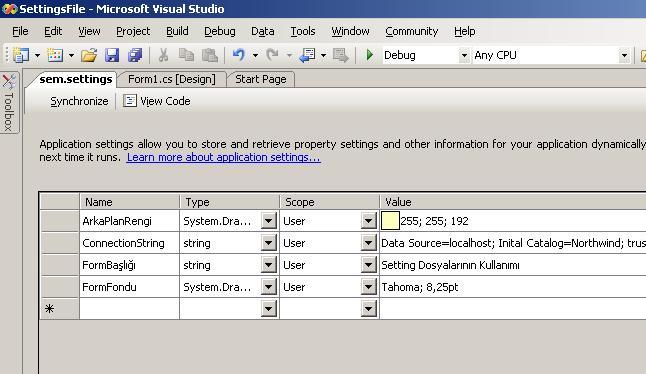Open the Type dropdown for ArkaPlanRengi
Screen dimensions: 646x374
coord(268,221)
